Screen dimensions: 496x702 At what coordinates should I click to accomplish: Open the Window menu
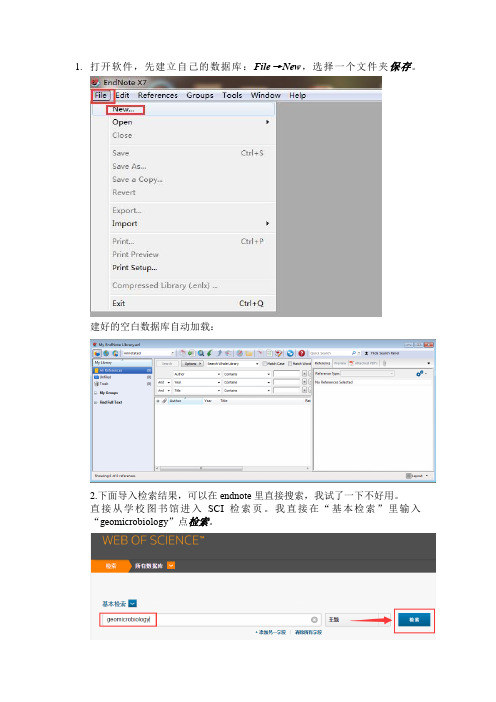pos(265,95)
